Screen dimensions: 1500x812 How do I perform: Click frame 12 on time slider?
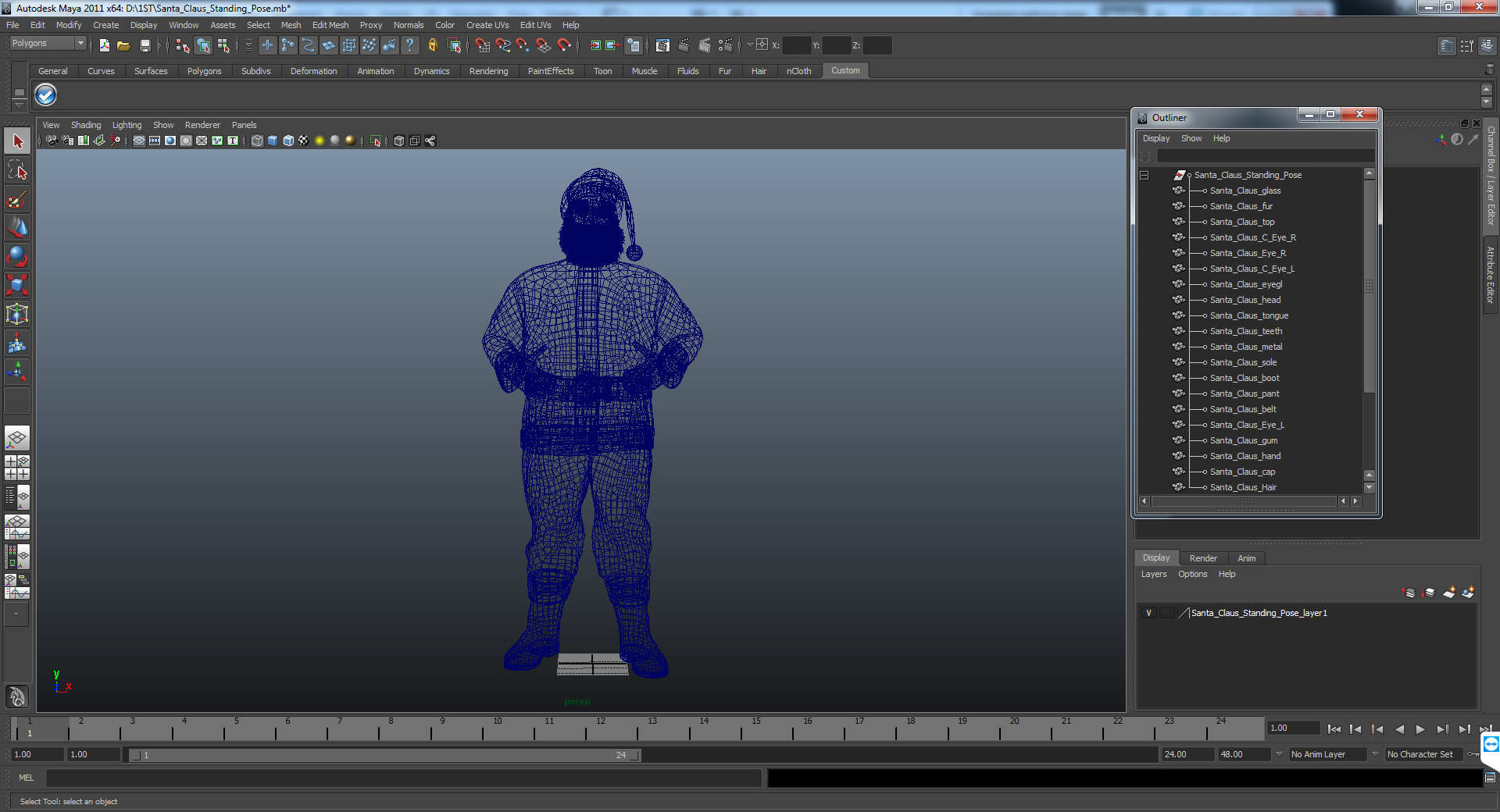pyautogui.click(x=601, y=729)
